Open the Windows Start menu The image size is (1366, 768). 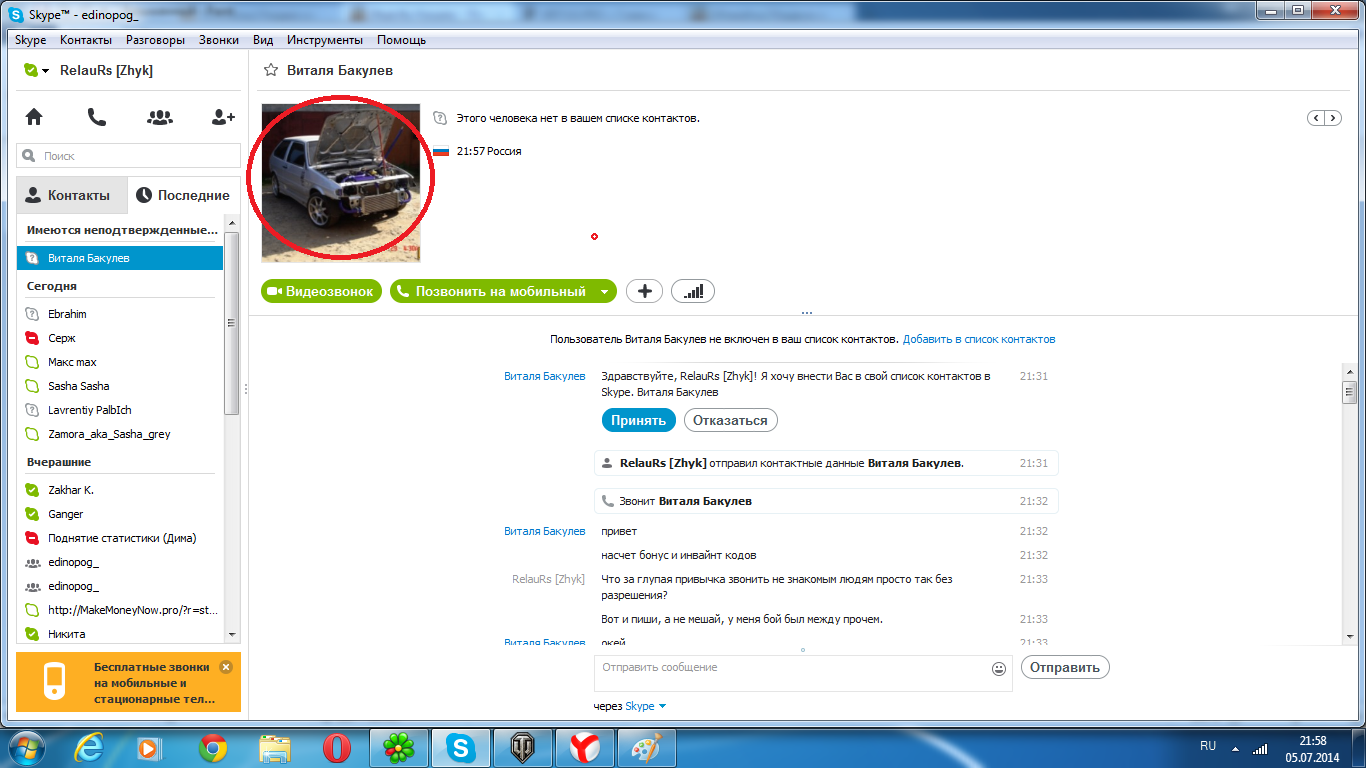click(26, 747)
